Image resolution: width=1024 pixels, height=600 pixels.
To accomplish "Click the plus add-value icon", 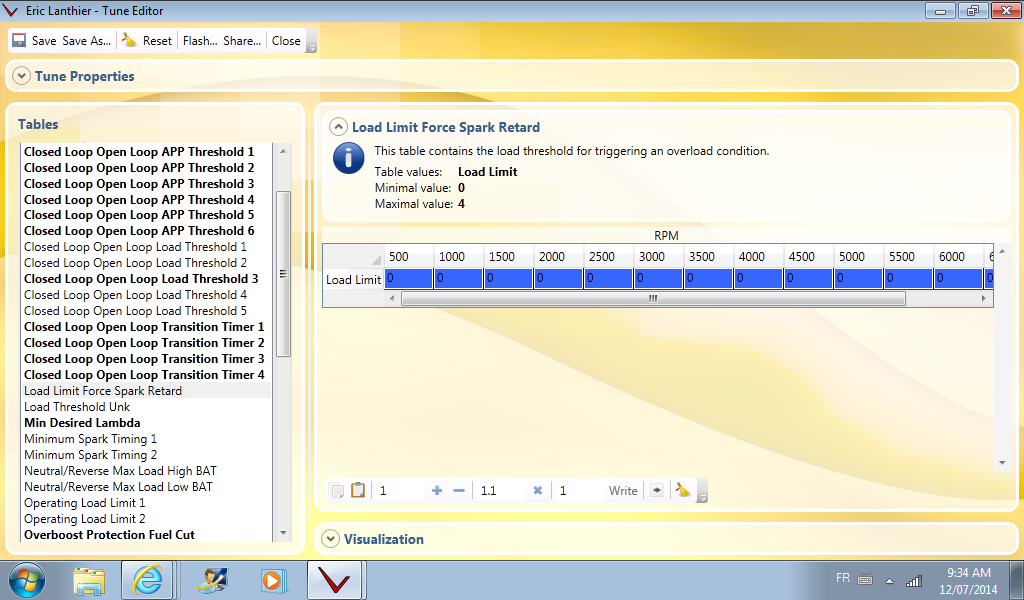I will pos(437,490).
